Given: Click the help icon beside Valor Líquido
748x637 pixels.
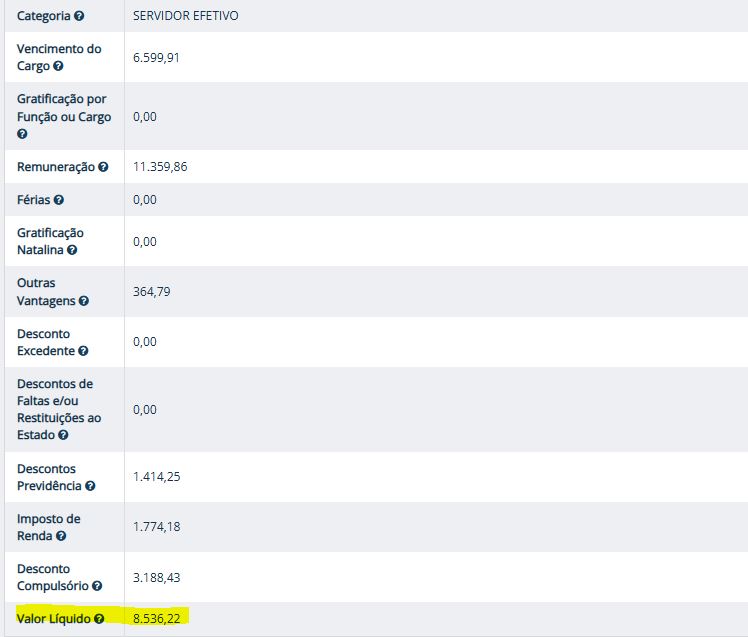Looking at the screenshot, I should click(x=99, y=619).
